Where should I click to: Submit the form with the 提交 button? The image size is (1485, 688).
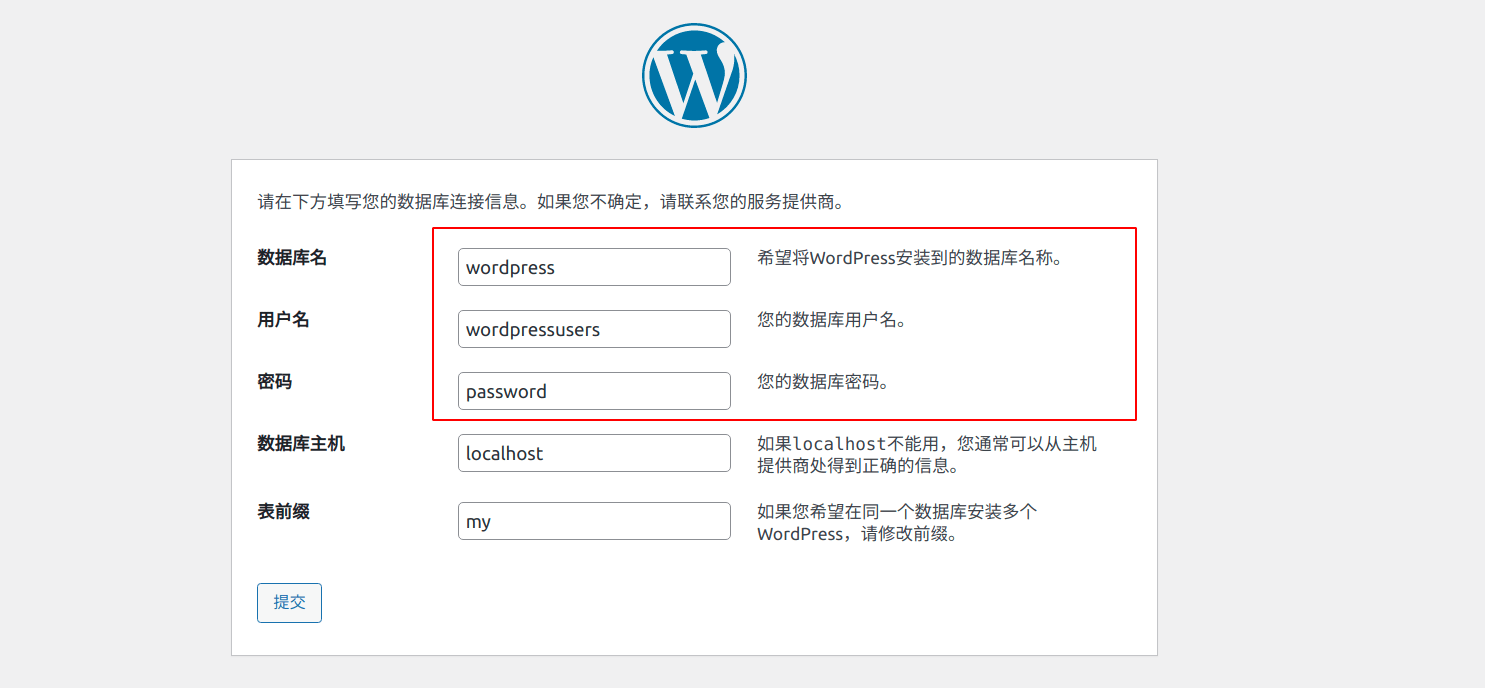point(289,603)
